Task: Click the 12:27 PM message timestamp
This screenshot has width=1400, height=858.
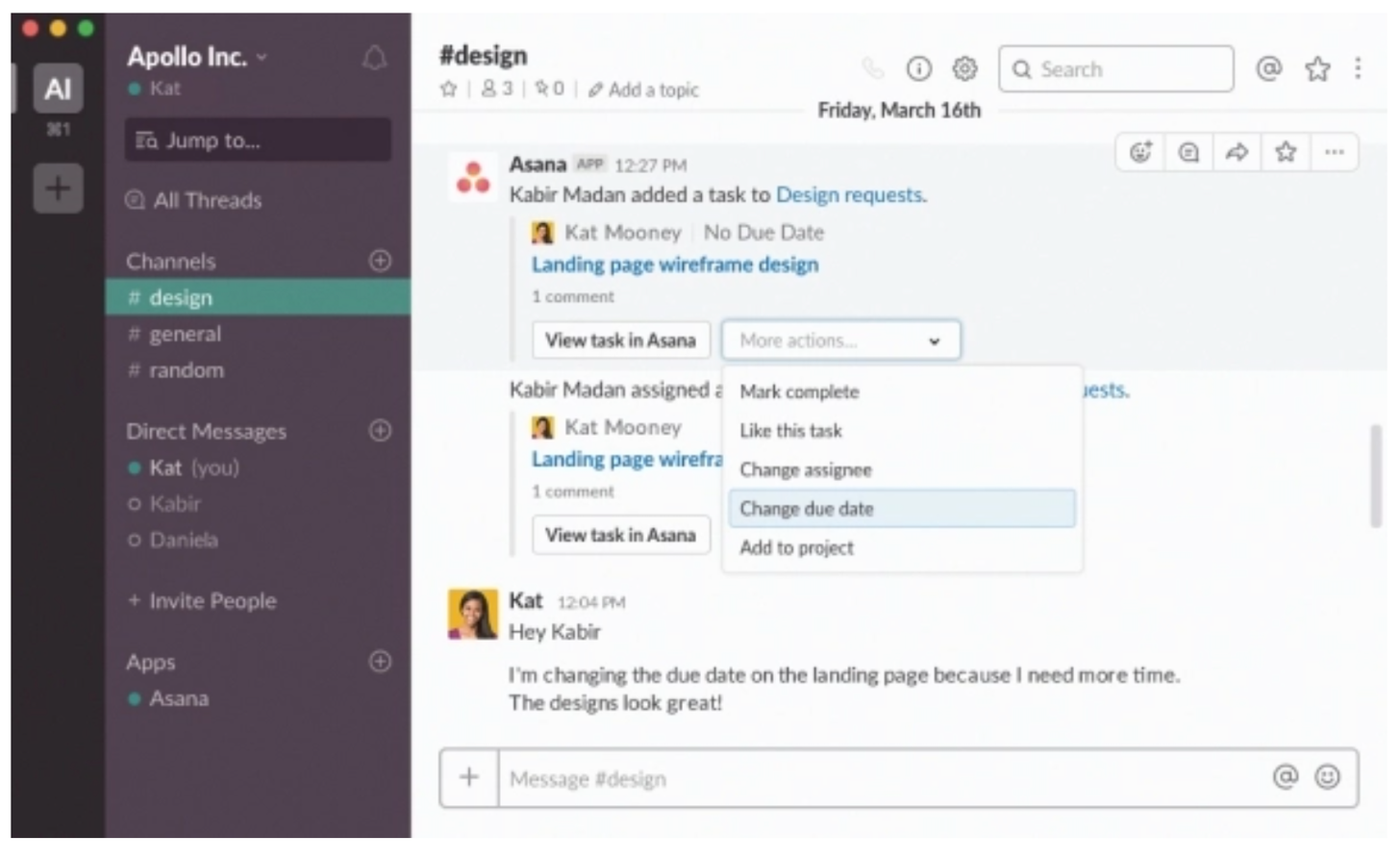Action: point(651,165)
